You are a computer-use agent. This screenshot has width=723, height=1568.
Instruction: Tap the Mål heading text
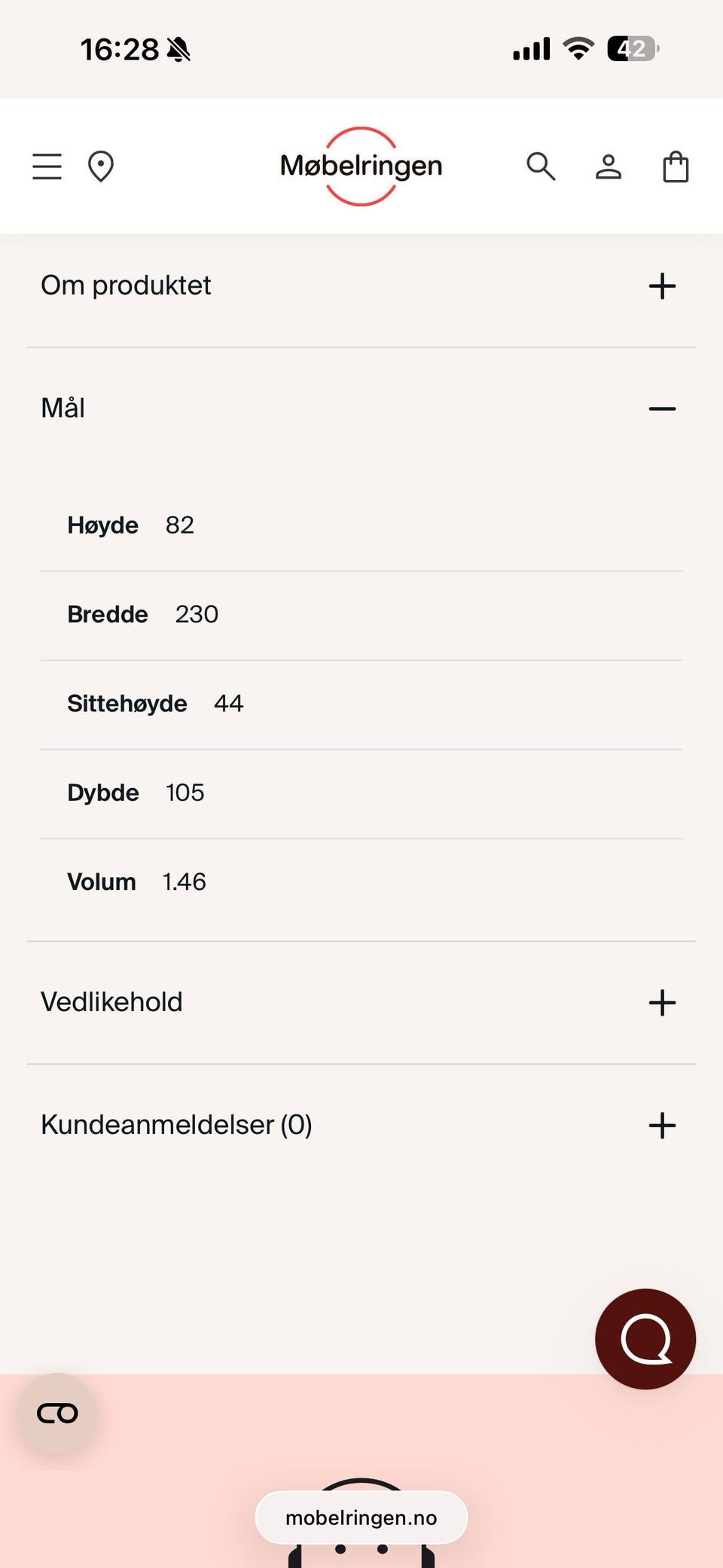click(x=63, y=408)
